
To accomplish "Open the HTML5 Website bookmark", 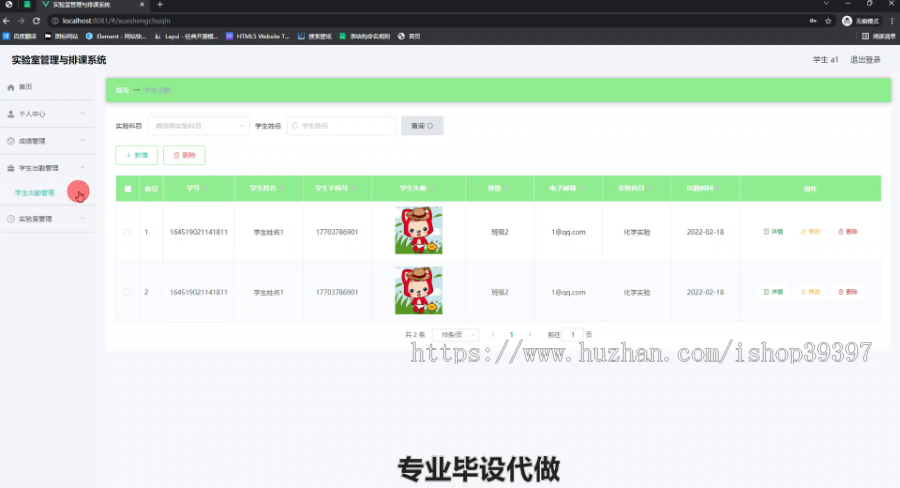I will 258,36.
